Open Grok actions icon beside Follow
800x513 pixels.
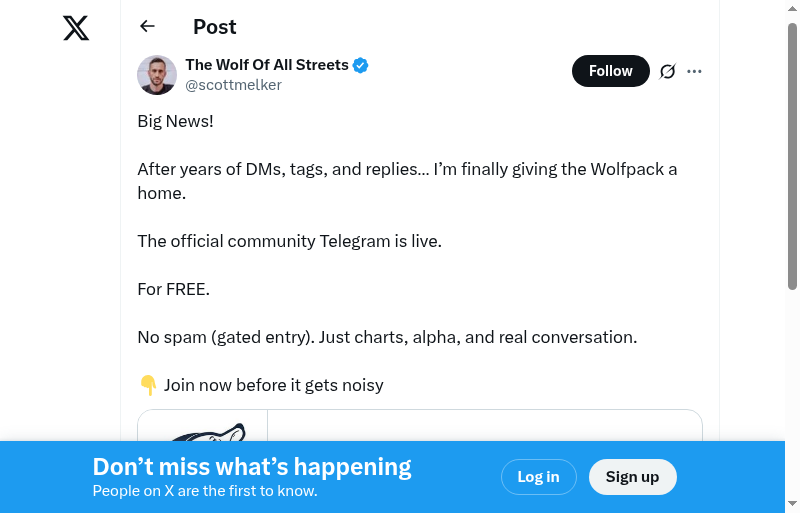[667, 71]
